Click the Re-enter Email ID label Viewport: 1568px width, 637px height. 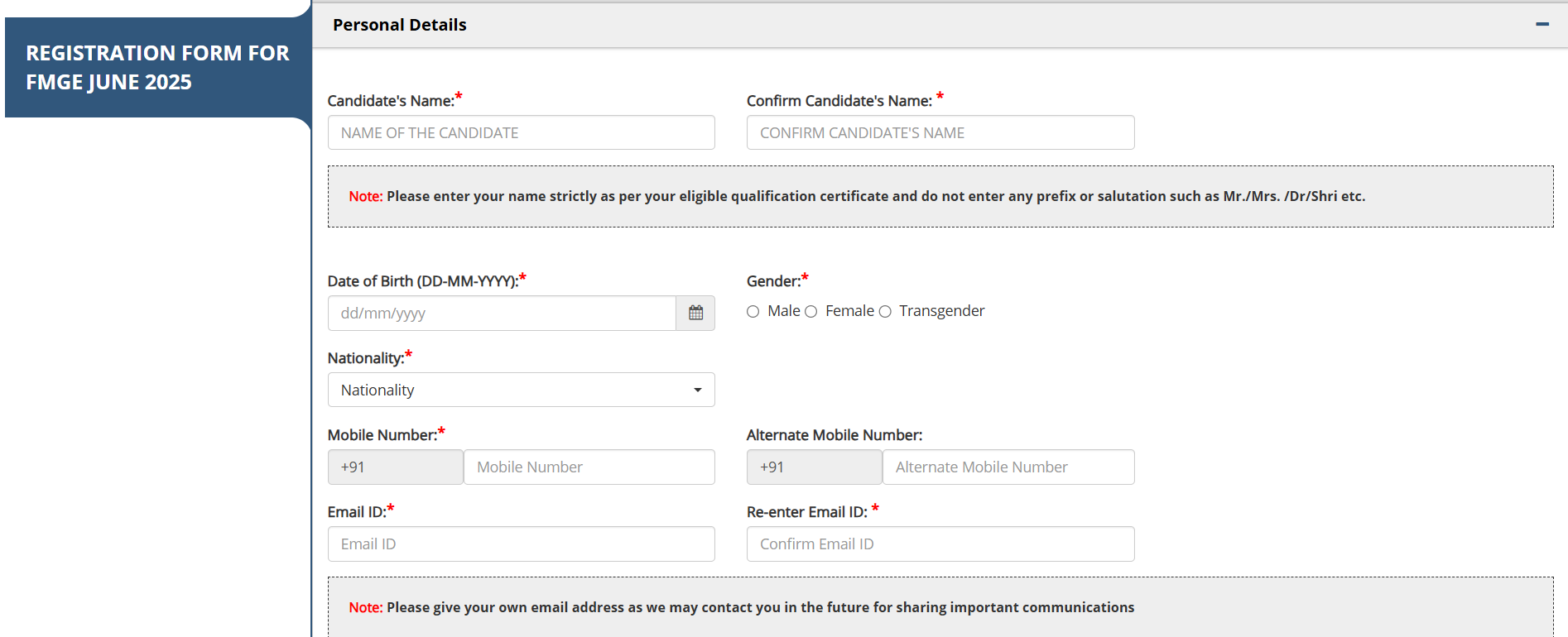click(x=807, y=512)
